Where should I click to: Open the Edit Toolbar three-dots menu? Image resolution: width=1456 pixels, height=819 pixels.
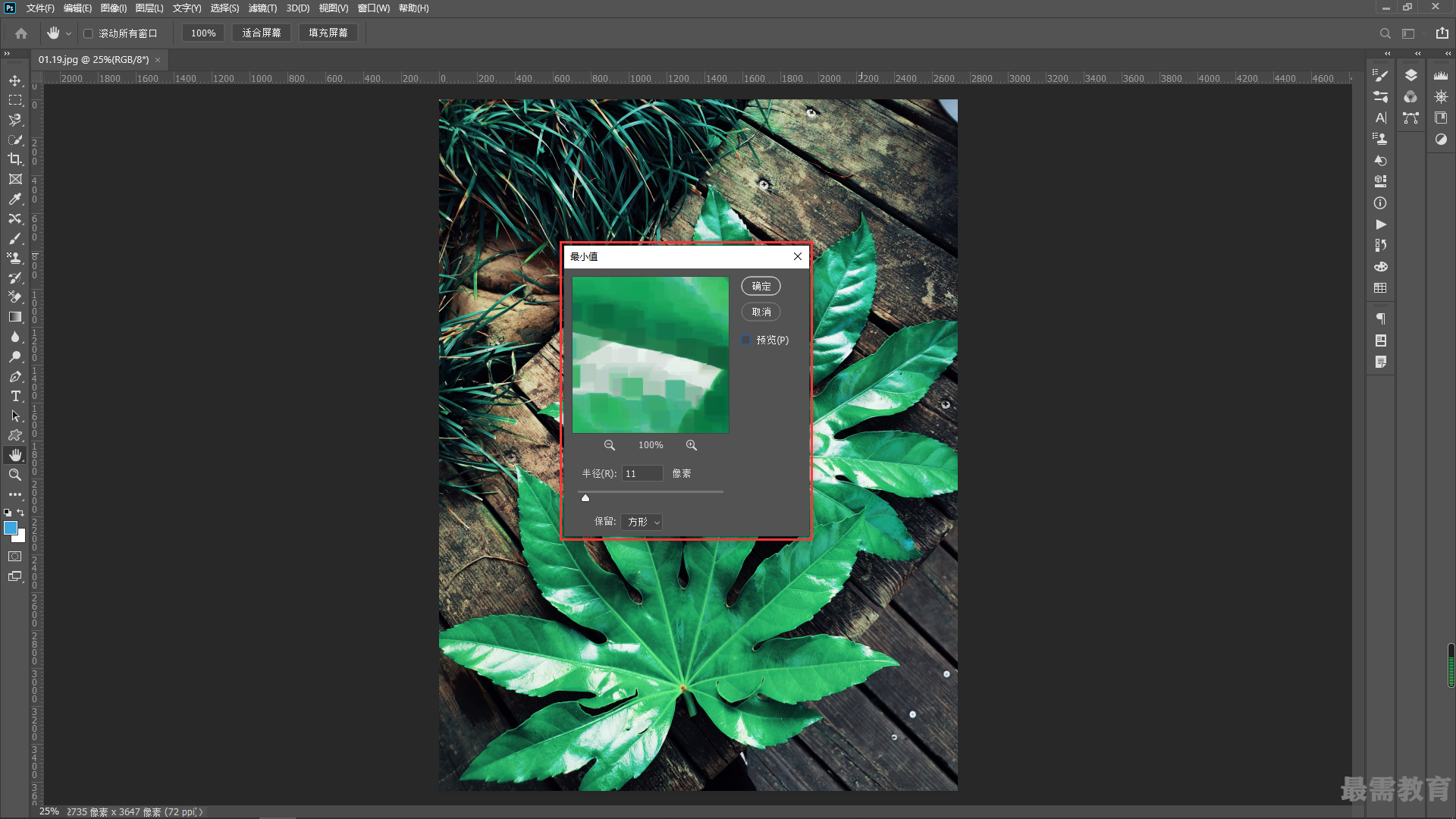[x=15, y=494]
